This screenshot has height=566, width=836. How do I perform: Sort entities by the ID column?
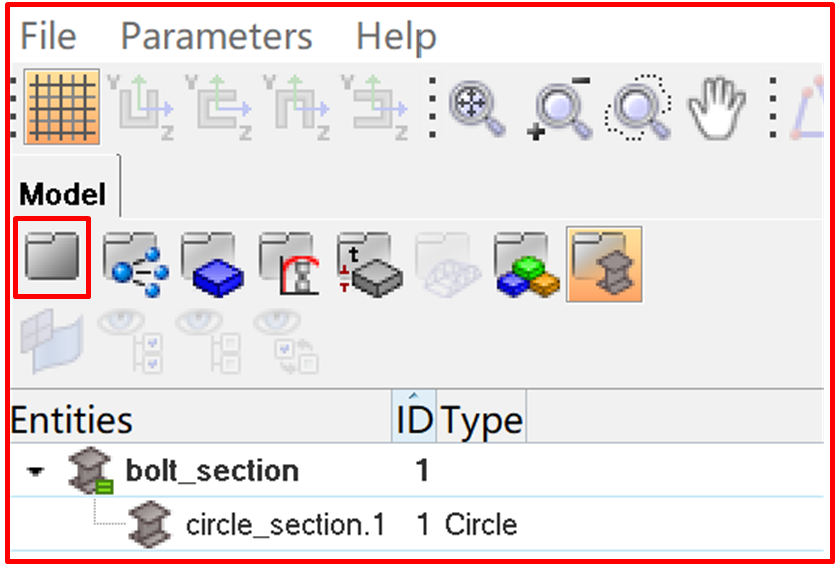pyautogui.click(x=414, y=416)
